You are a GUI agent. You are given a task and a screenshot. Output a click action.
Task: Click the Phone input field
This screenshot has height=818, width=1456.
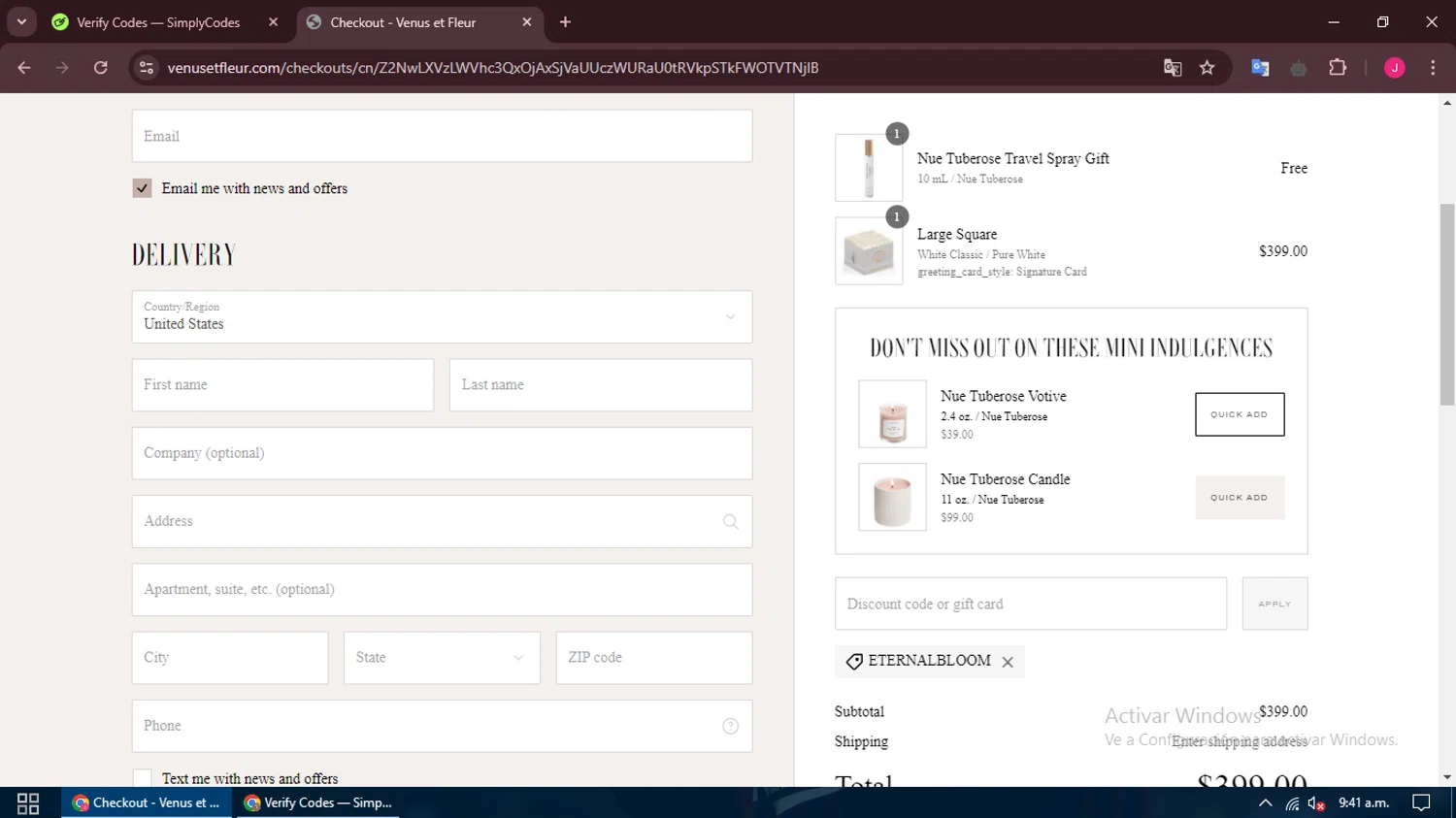pos(442,726)
